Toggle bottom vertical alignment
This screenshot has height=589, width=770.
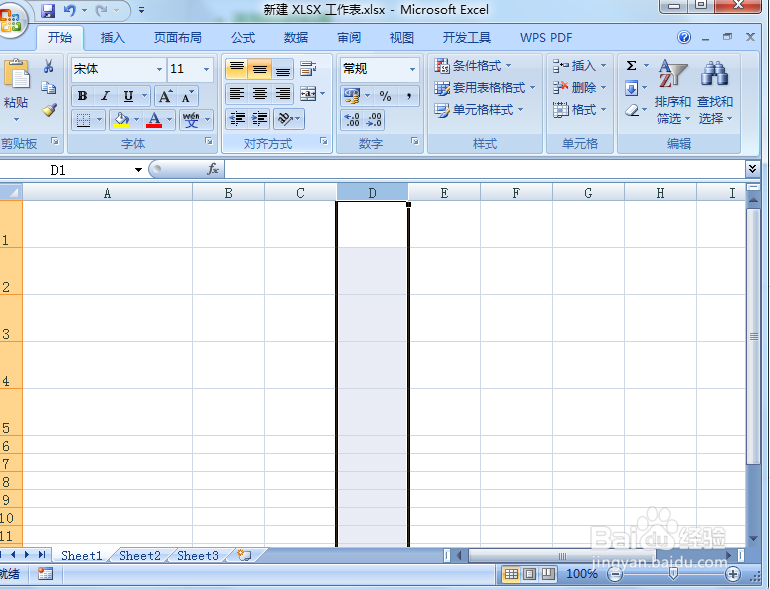click(282, 69)
